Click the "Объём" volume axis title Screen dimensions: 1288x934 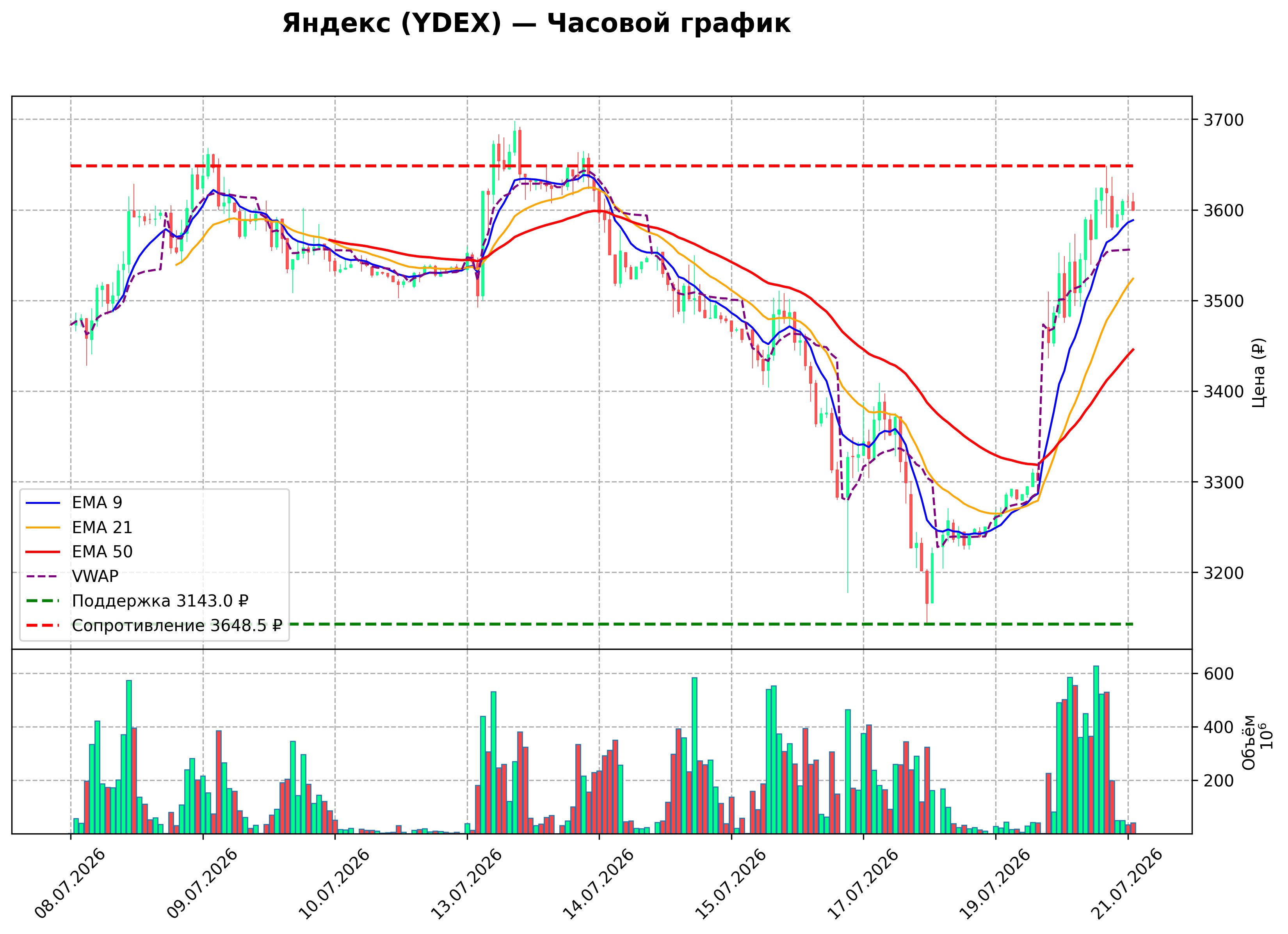coord(1249,742)
